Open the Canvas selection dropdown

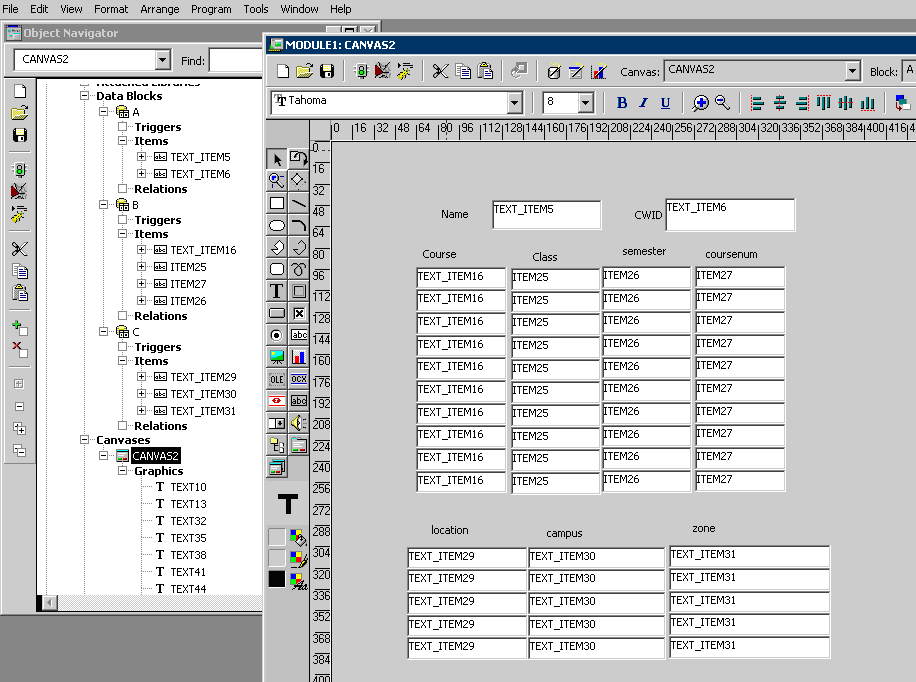852,71
